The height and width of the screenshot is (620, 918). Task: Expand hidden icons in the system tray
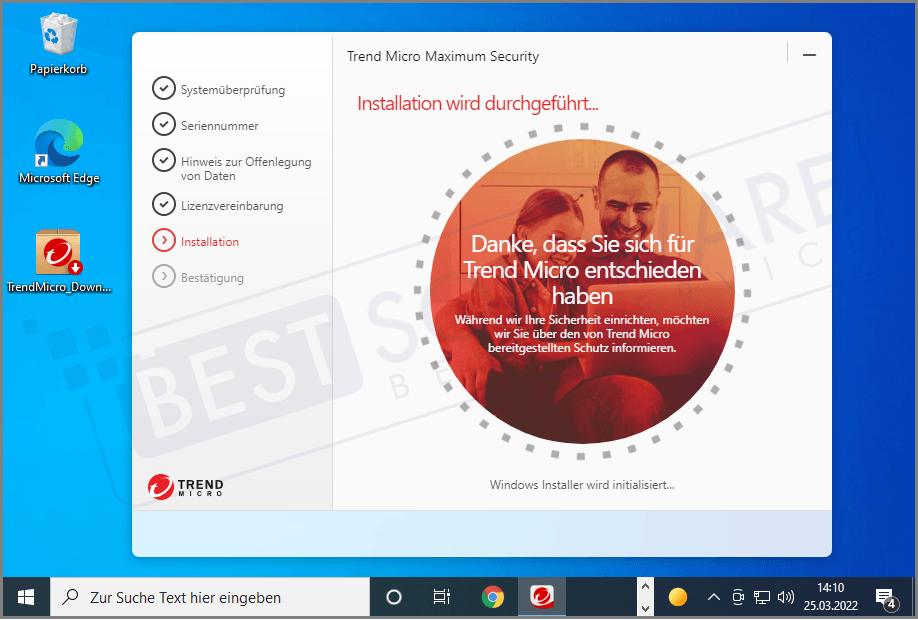coord(713,597)
